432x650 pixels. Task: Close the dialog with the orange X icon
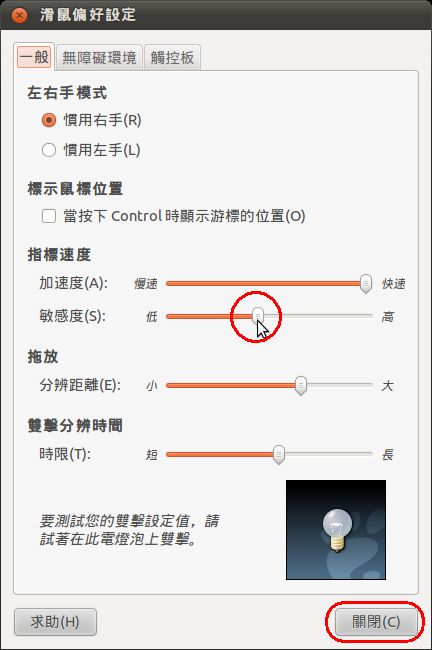[x=19, y=15]
